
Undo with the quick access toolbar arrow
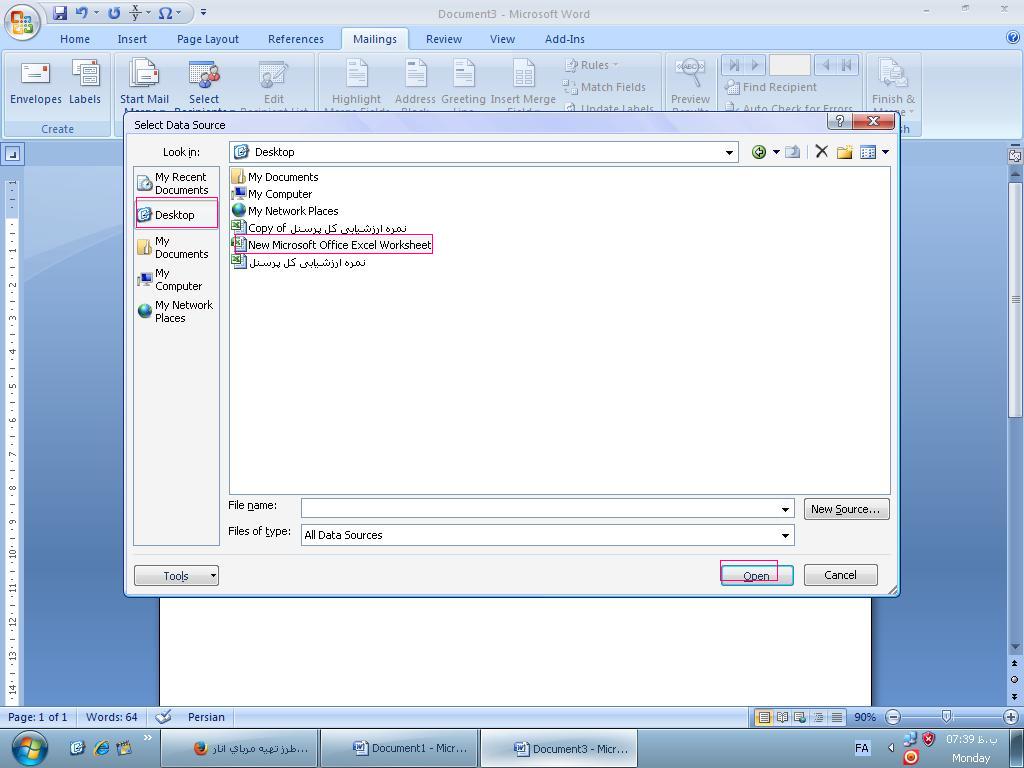81,12
